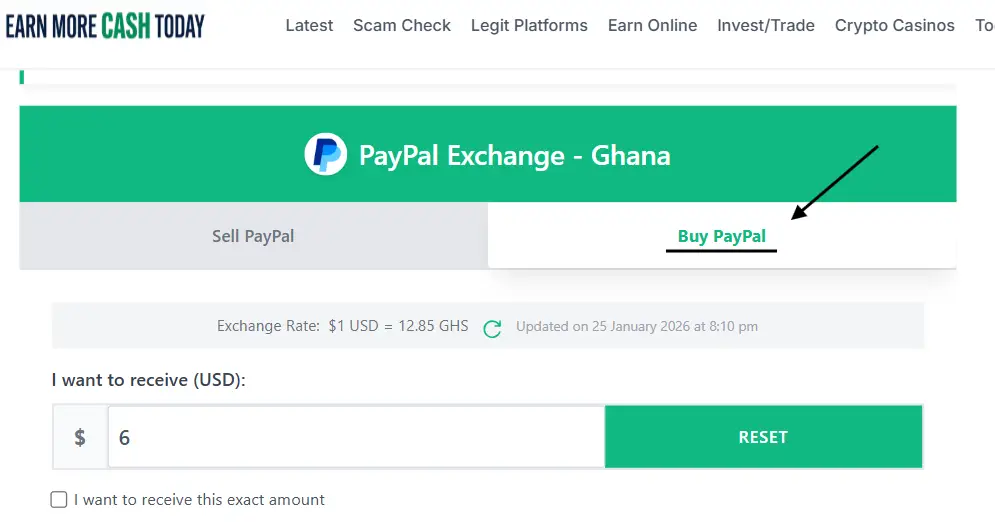Visit the Crypto Casinos page
The width and height of the screenshot is (995, 522).
point(894,26)
